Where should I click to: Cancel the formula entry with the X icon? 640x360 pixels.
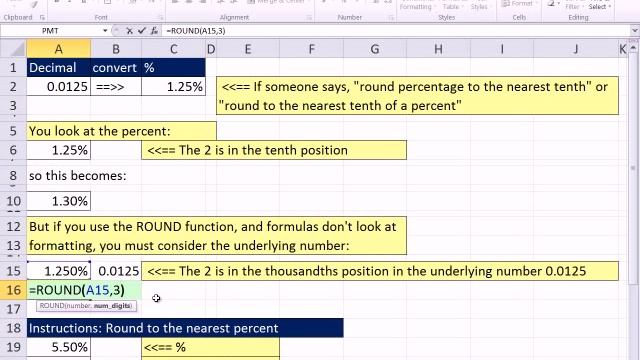click(x=129, y=31)
